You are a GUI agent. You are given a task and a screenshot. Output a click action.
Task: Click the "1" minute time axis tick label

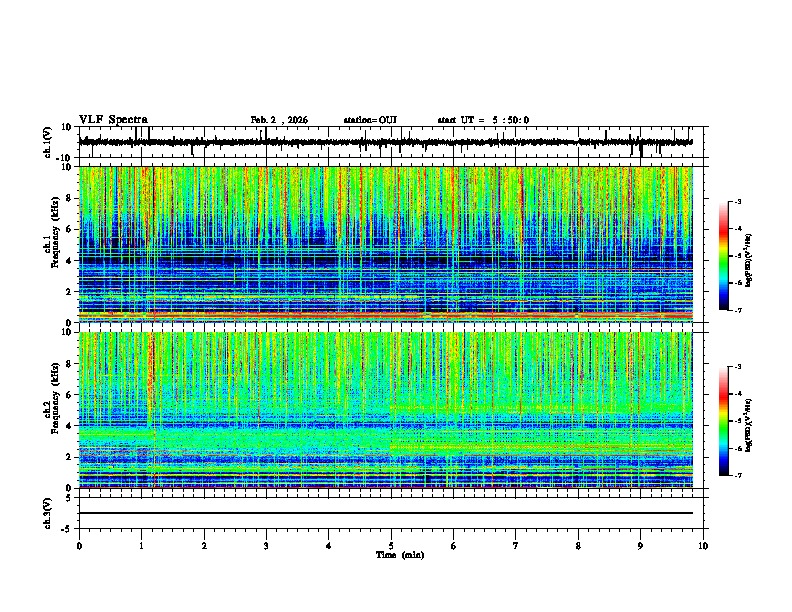[141, 546]
